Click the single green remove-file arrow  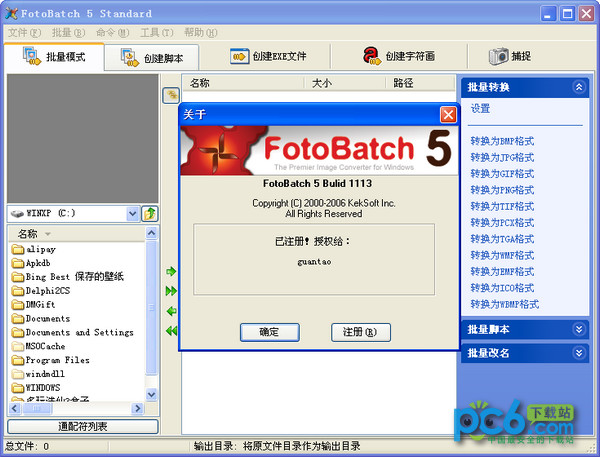[x=171, y=311]
